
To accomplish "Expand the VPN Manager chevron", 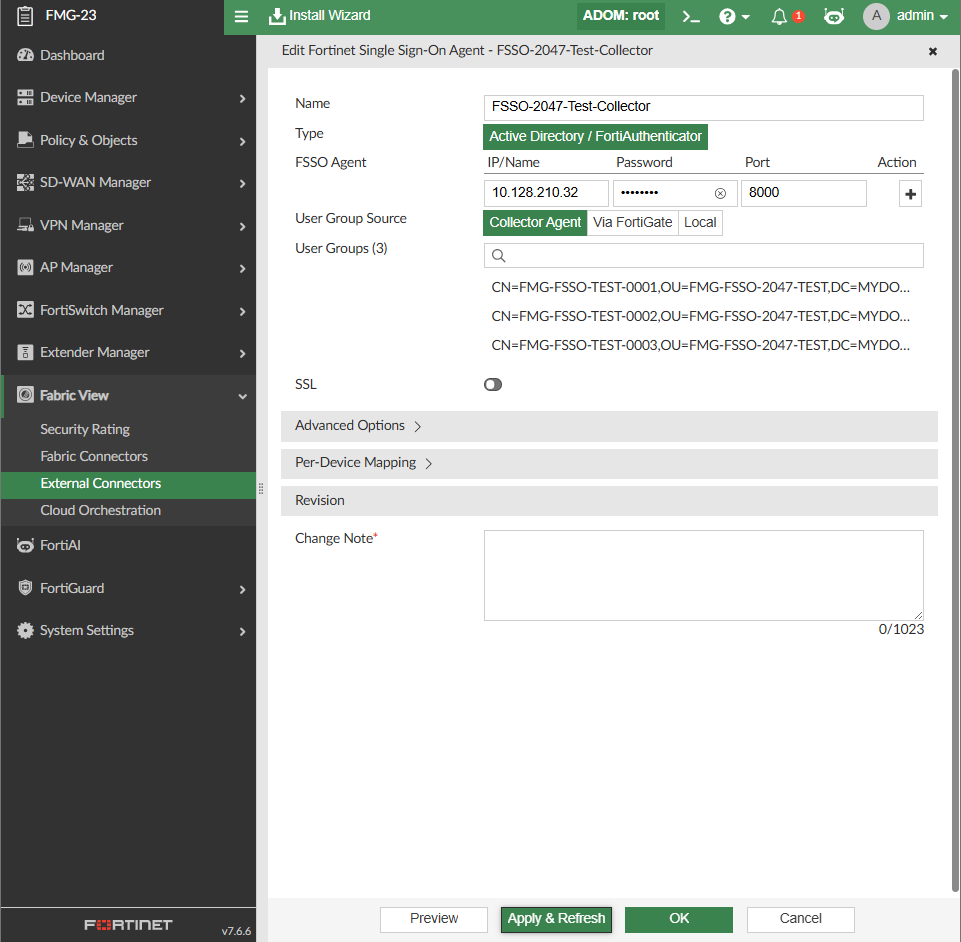I will [x=243, y=227].
